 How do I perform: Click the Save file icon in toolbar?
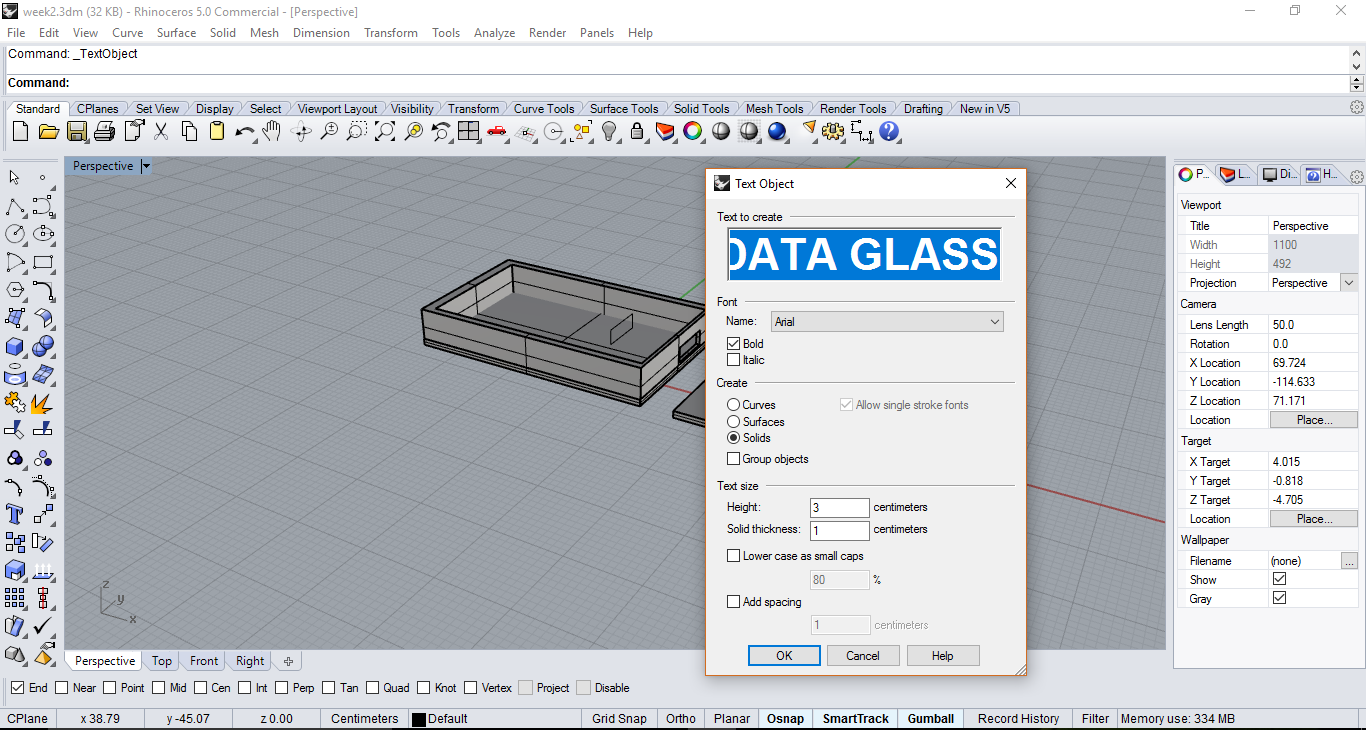[x=76, y=131]
